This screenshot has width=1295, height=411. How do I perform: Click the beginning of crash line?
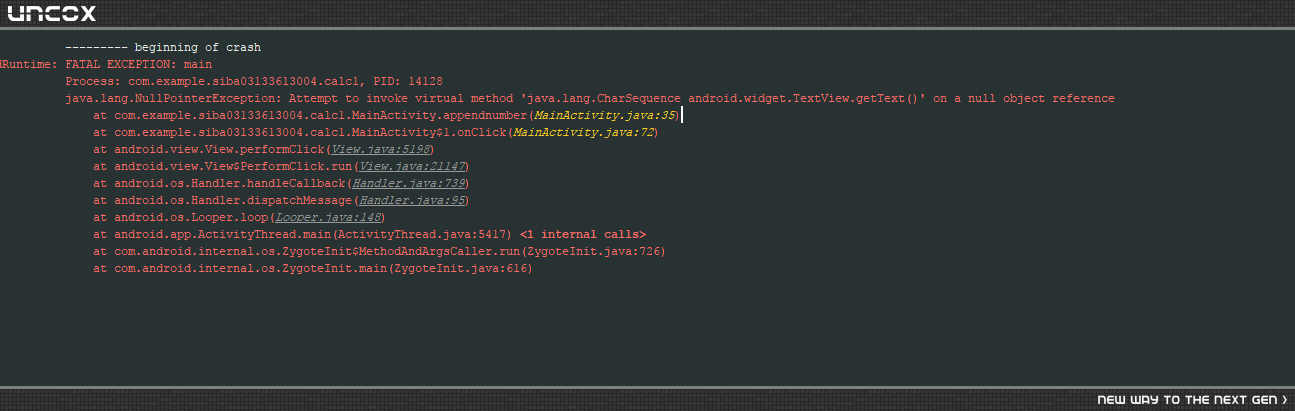click(x=163, y=48)
